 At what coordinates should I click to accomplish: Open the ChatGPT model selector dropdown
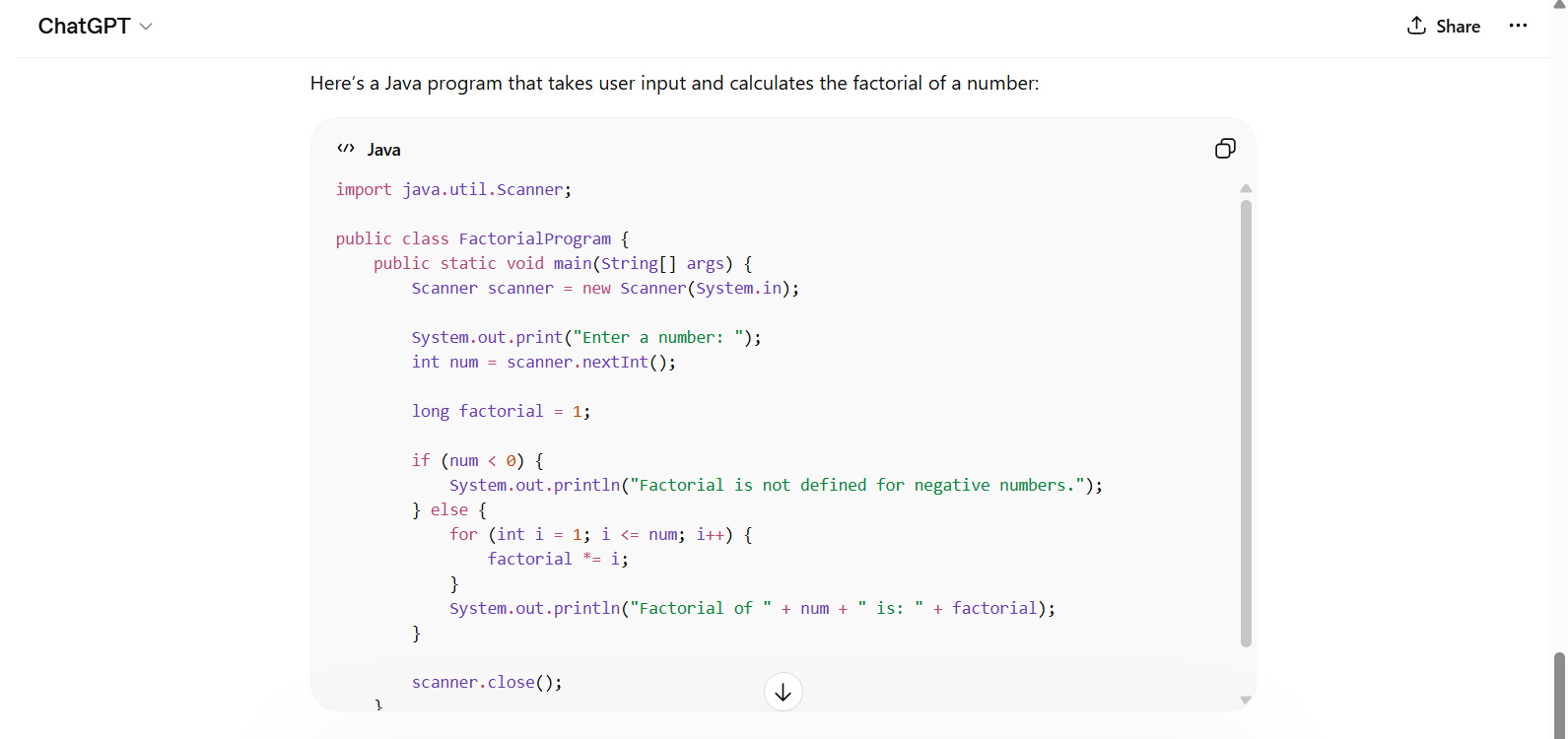click(x=95, y=26)
